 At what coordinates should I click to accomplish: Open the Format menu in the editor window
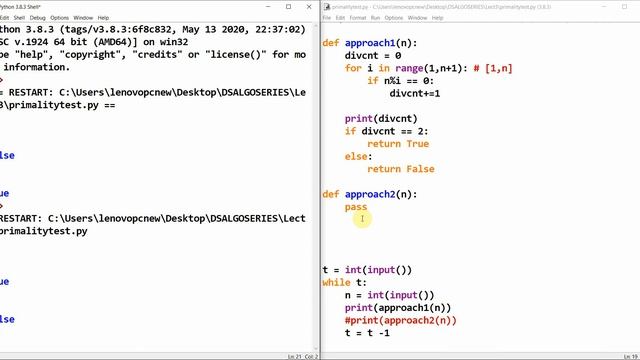pyautogui.click(x=358, y=18)
